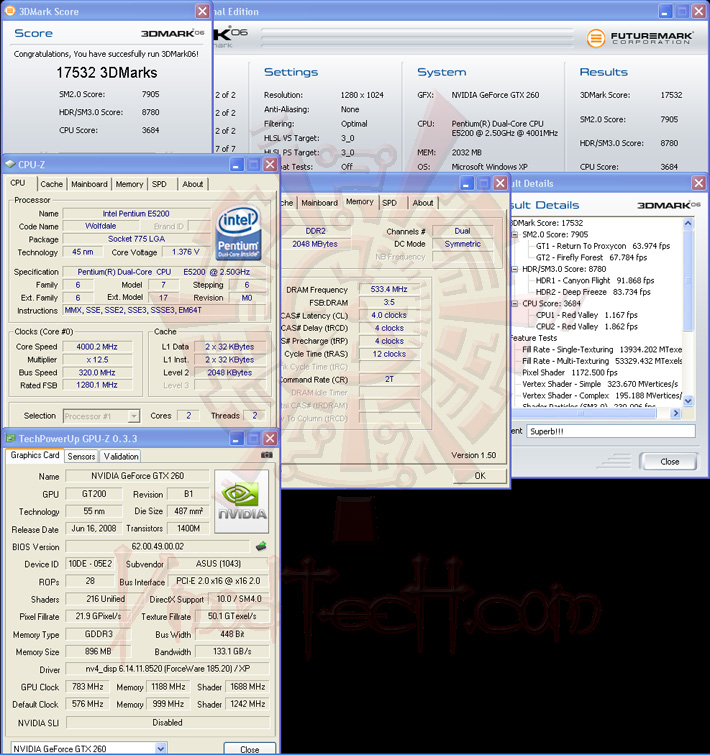Click the Core Speed value 4000.2 MHz
The image size is (710, 755).
(x=97, y=347)
